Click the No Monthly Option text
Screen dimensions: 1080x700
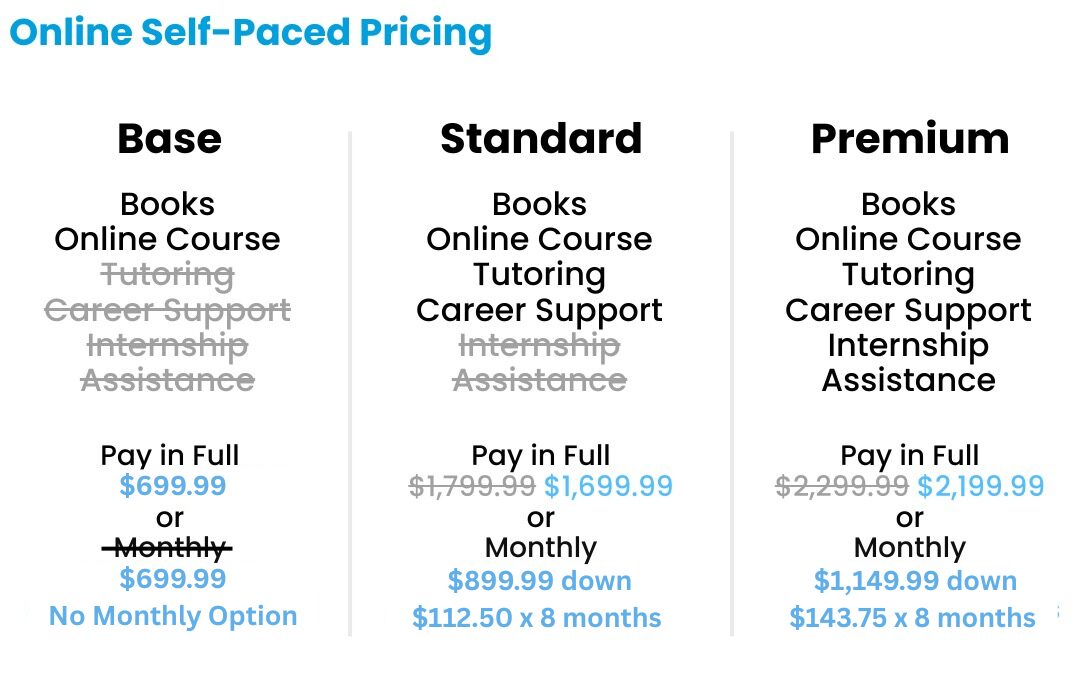tap(172, 616)
